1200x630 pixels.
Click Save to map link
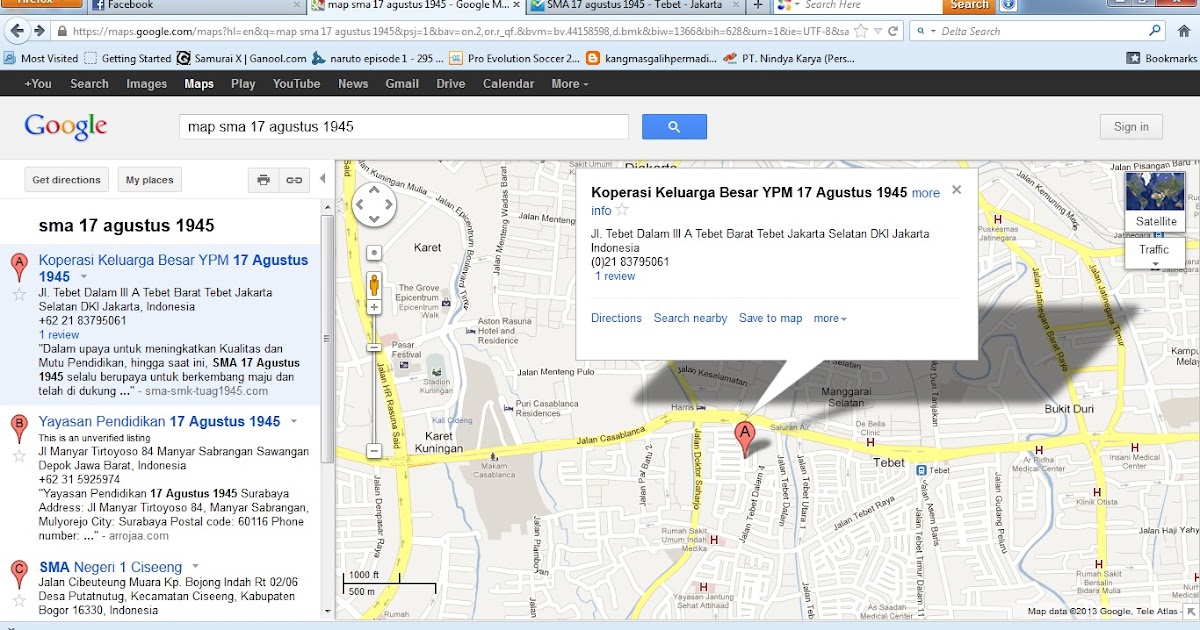coord(771,318)
